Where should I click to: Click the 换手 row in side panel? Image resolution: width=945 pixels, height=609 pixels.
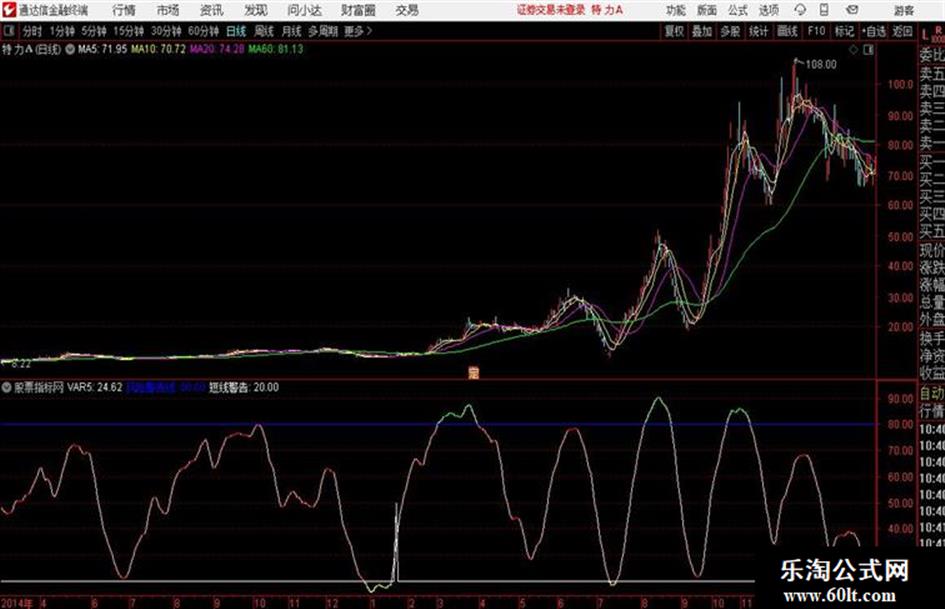point(932,338)
